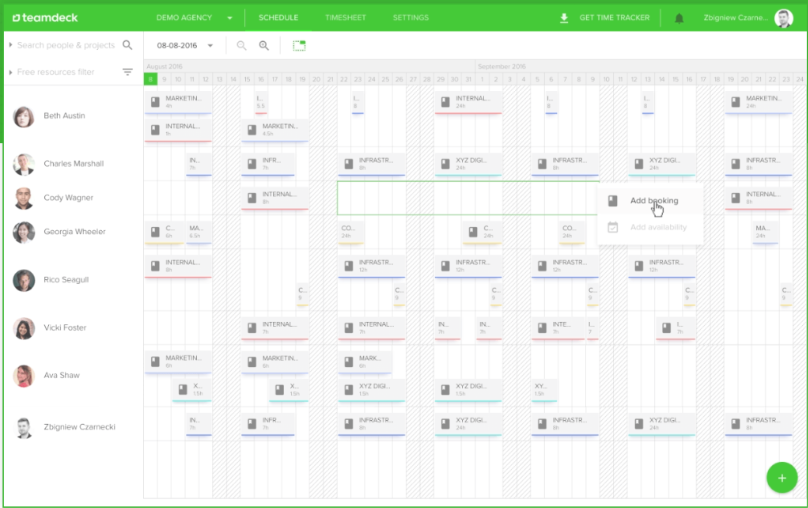
Task: Open Charles Marshall's first XYZ DIGI... booking
Action: (x=468, y=164)
